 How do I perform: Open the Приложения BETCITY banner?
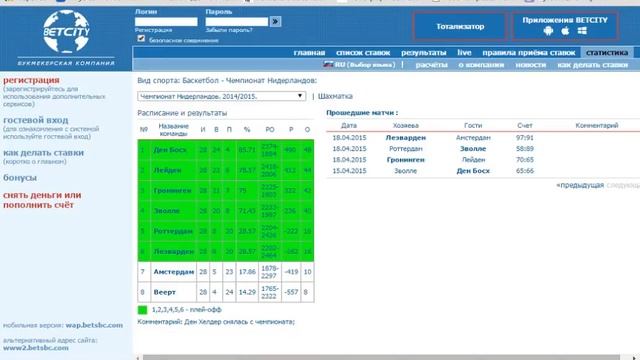[x=565, y=26]
